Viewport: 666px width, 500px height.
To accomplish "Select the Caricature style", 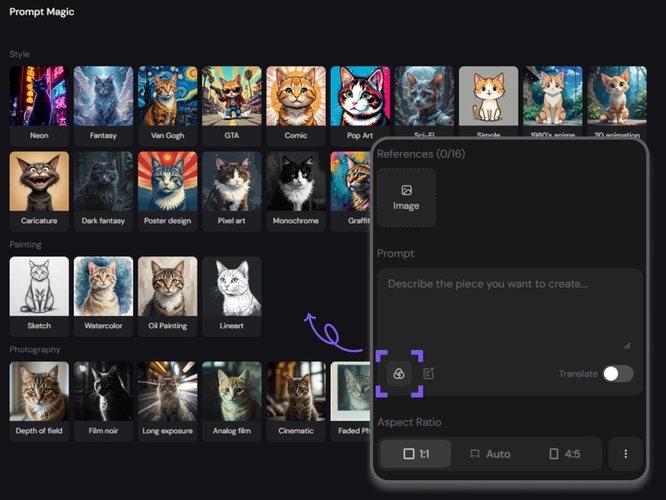I will [39, 191].
